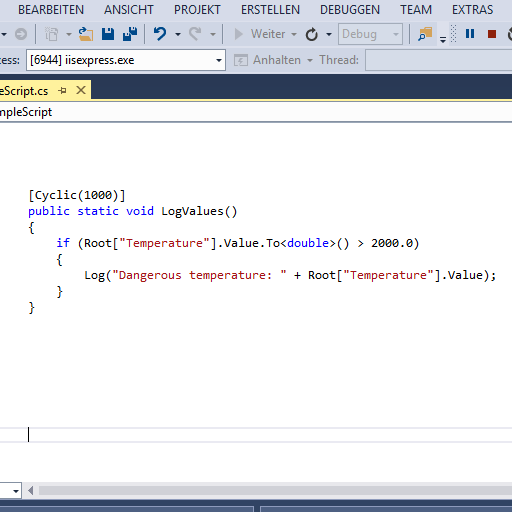Image resolution: width=512 pixels, height=512 pixels.
Task: Click the Find in Files icon
Action: pyautogui.click(x=425, y=34)
